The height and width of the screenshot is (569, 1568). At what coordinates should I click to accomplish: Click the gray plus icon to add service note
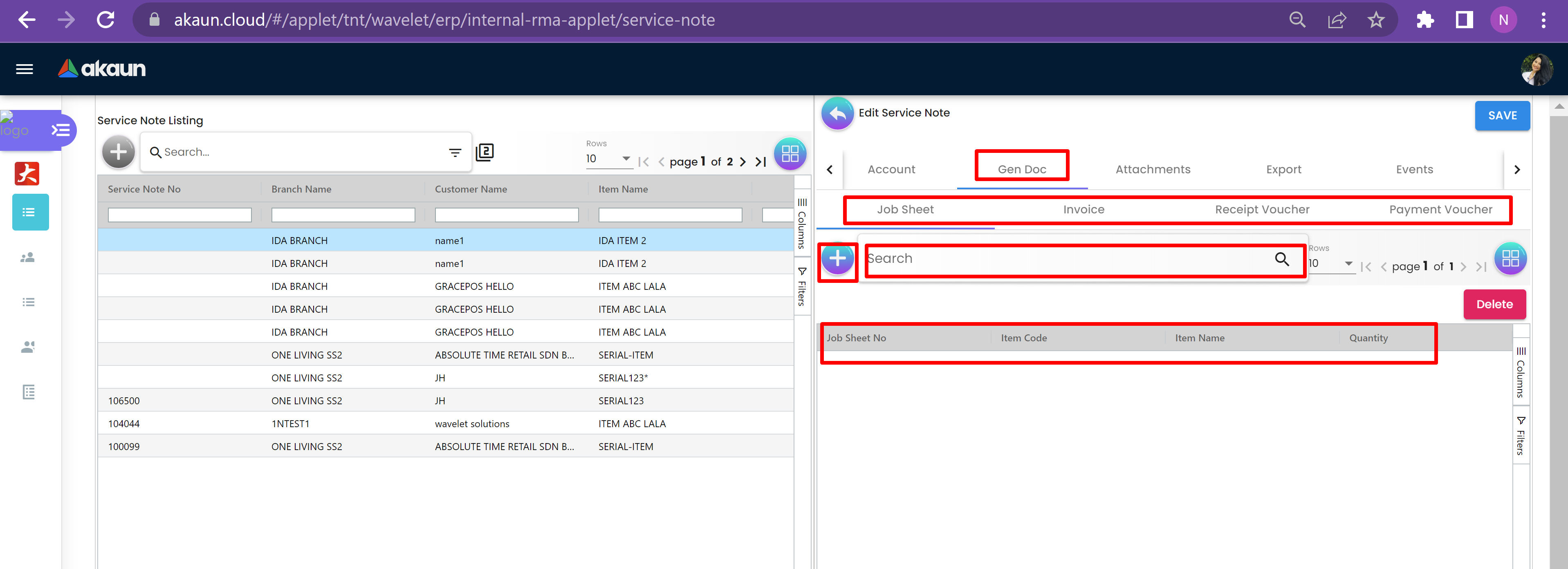click(118, 152)
